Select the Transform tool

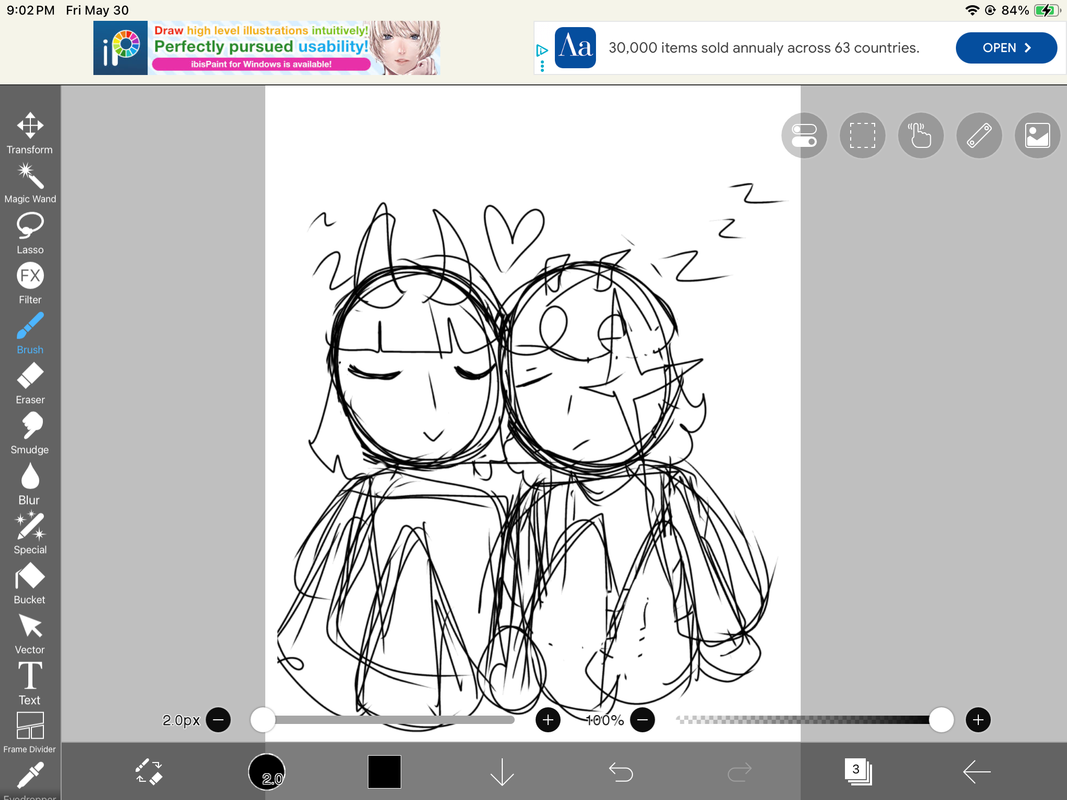coord(30,133)
